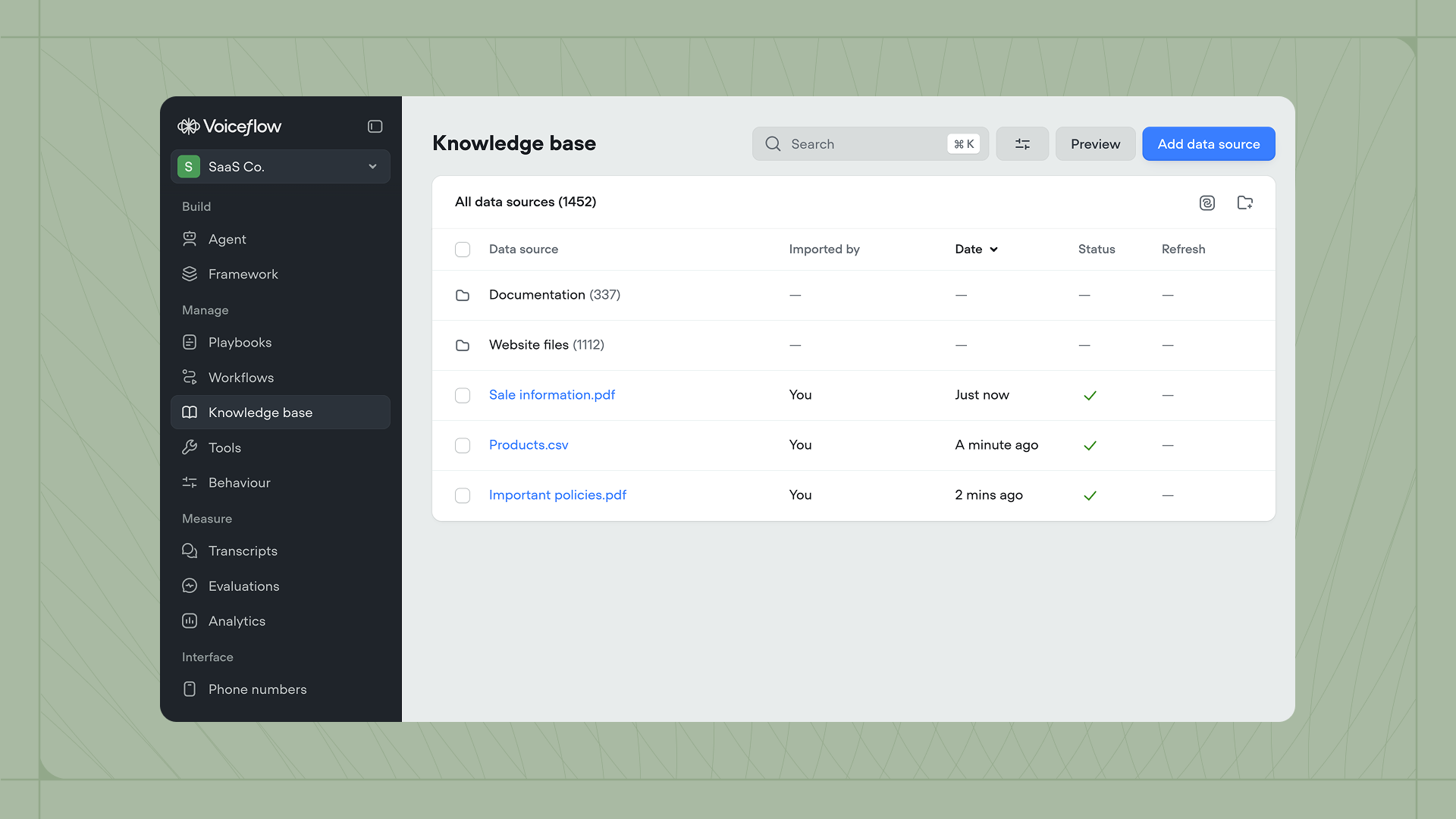Check the Products.csv row checkbox

462,445
